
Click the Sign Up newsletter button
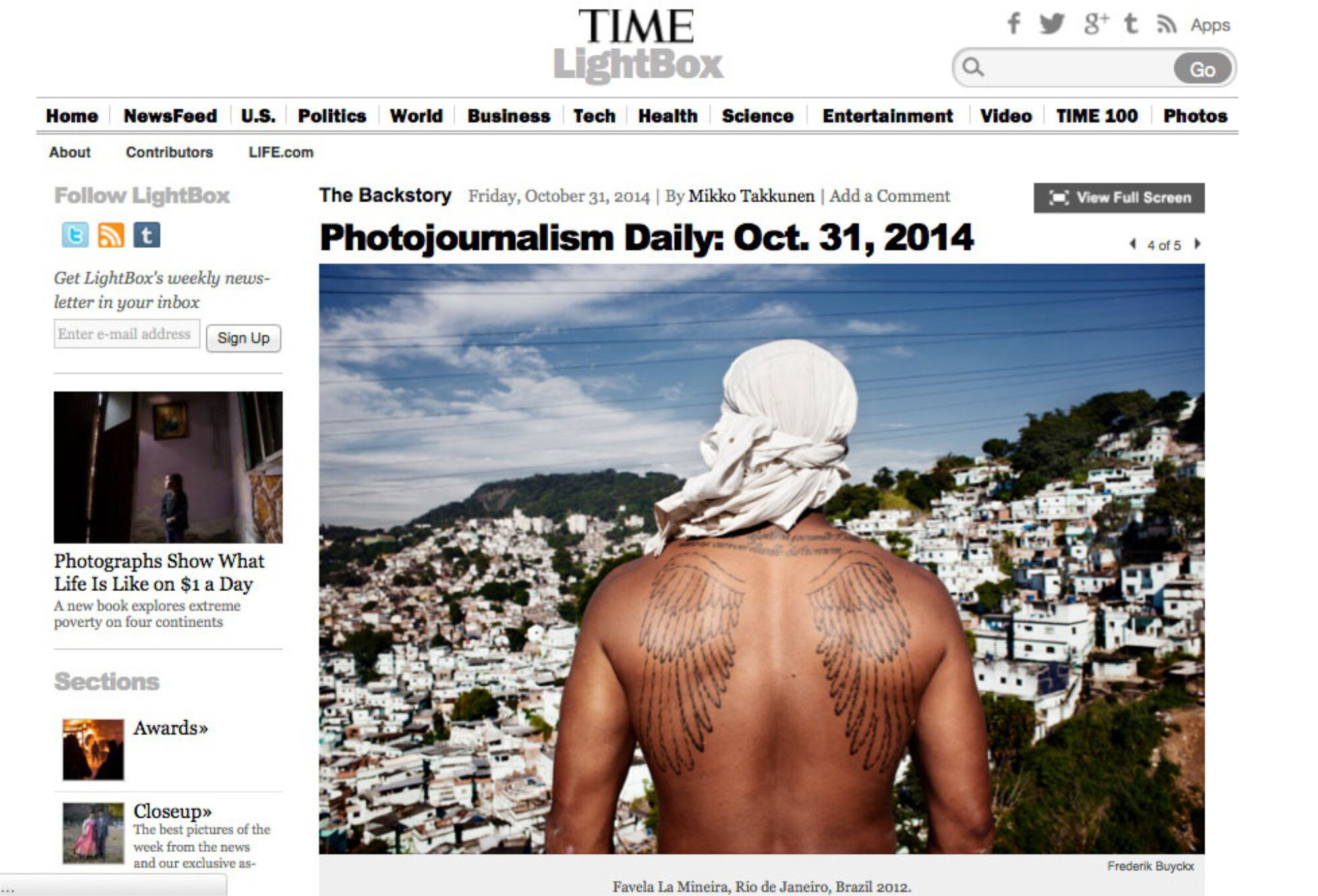click(x=243, y=338)
